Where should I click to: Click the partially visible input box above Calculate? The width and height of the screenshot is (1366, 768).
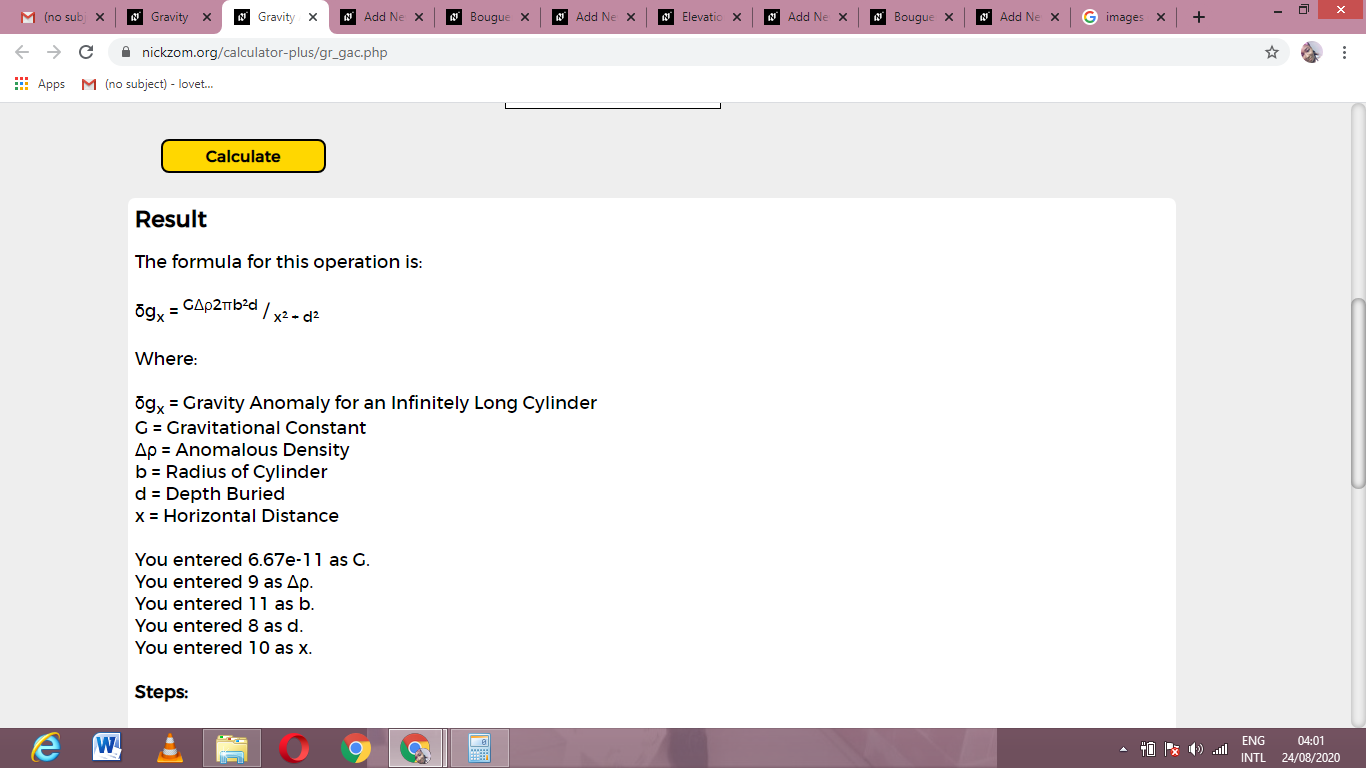(x=612, y=104)
